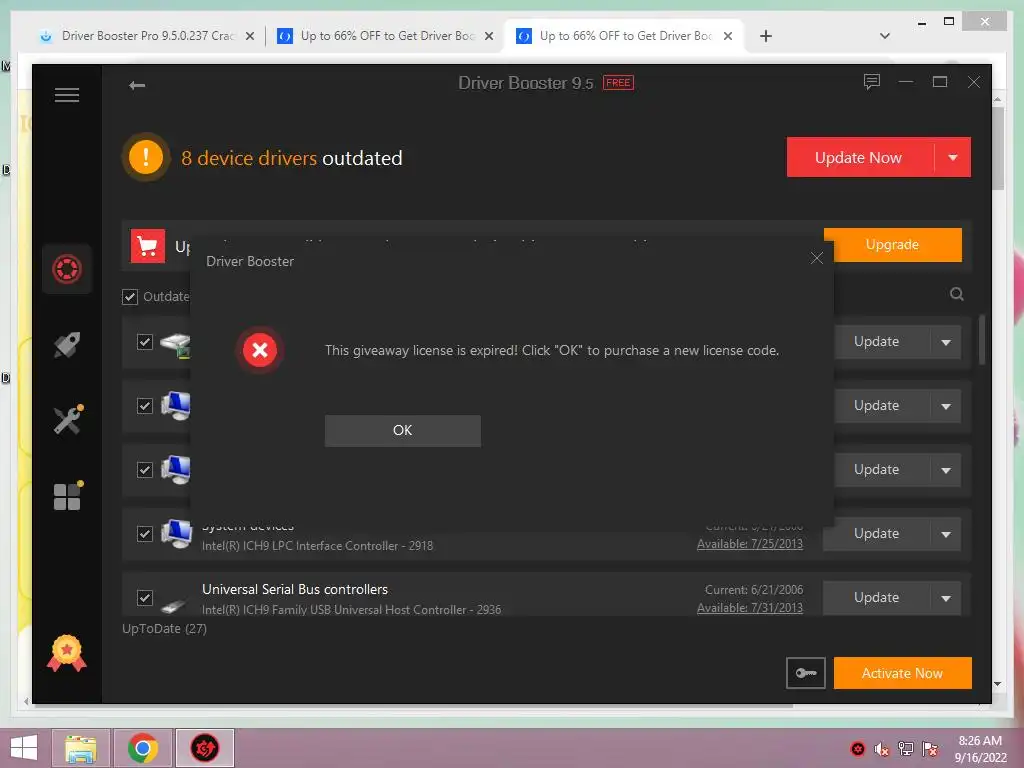
Task: Expand the second row Update dropdown arrow
Action: click(x=946, y=406)
